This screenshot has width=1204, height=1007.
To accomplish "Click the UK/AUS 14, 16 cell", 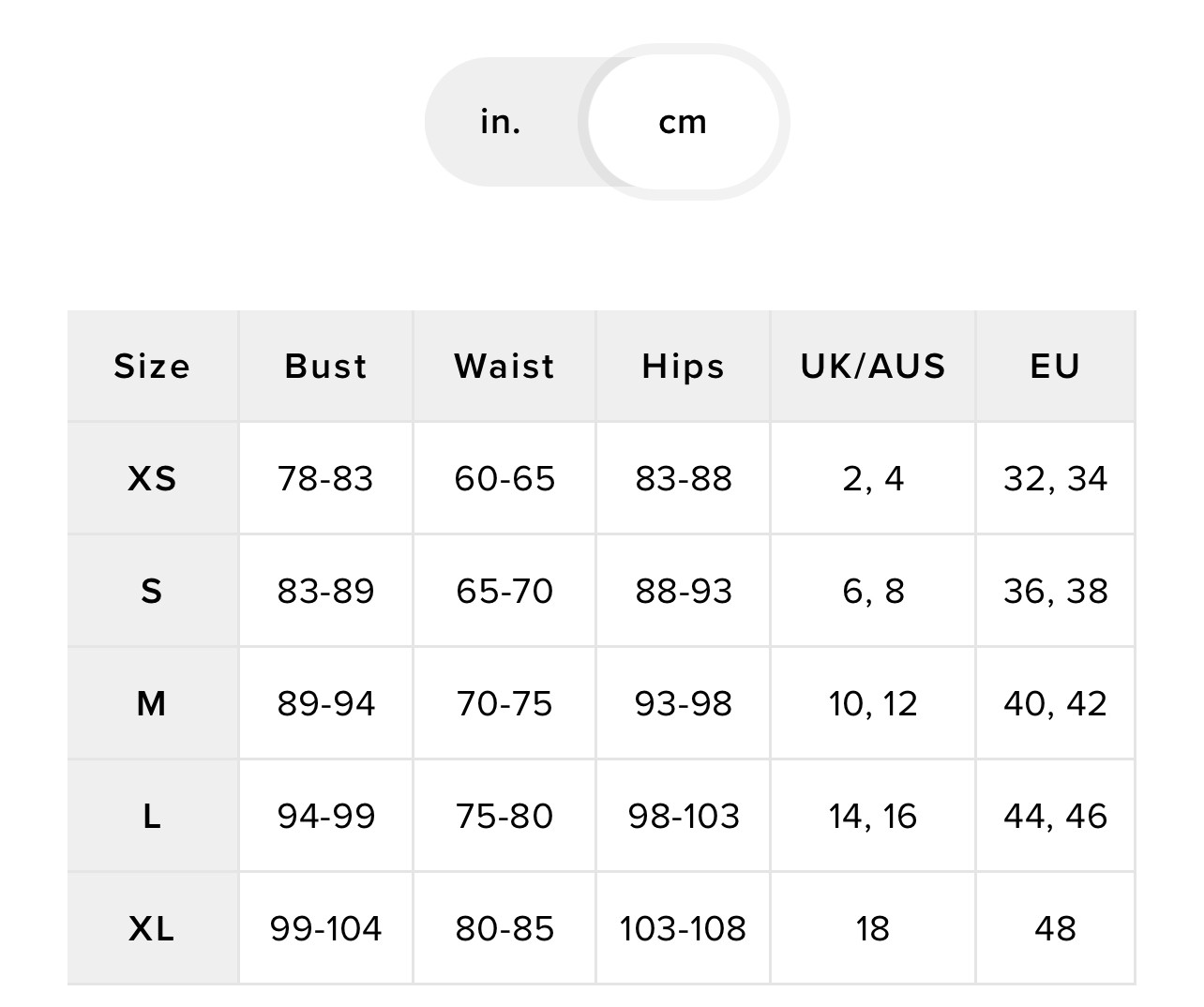I will [x=873, y=816].
